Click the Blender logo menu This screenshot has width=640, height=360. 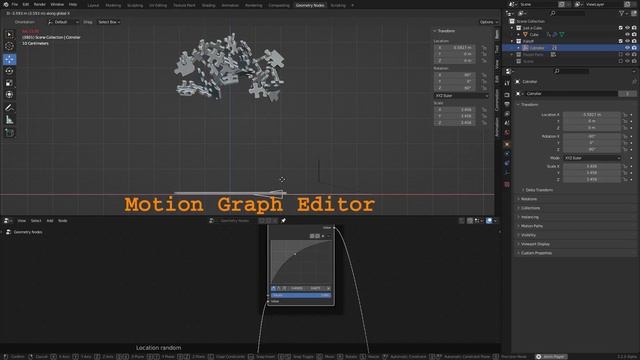[6, 4]
